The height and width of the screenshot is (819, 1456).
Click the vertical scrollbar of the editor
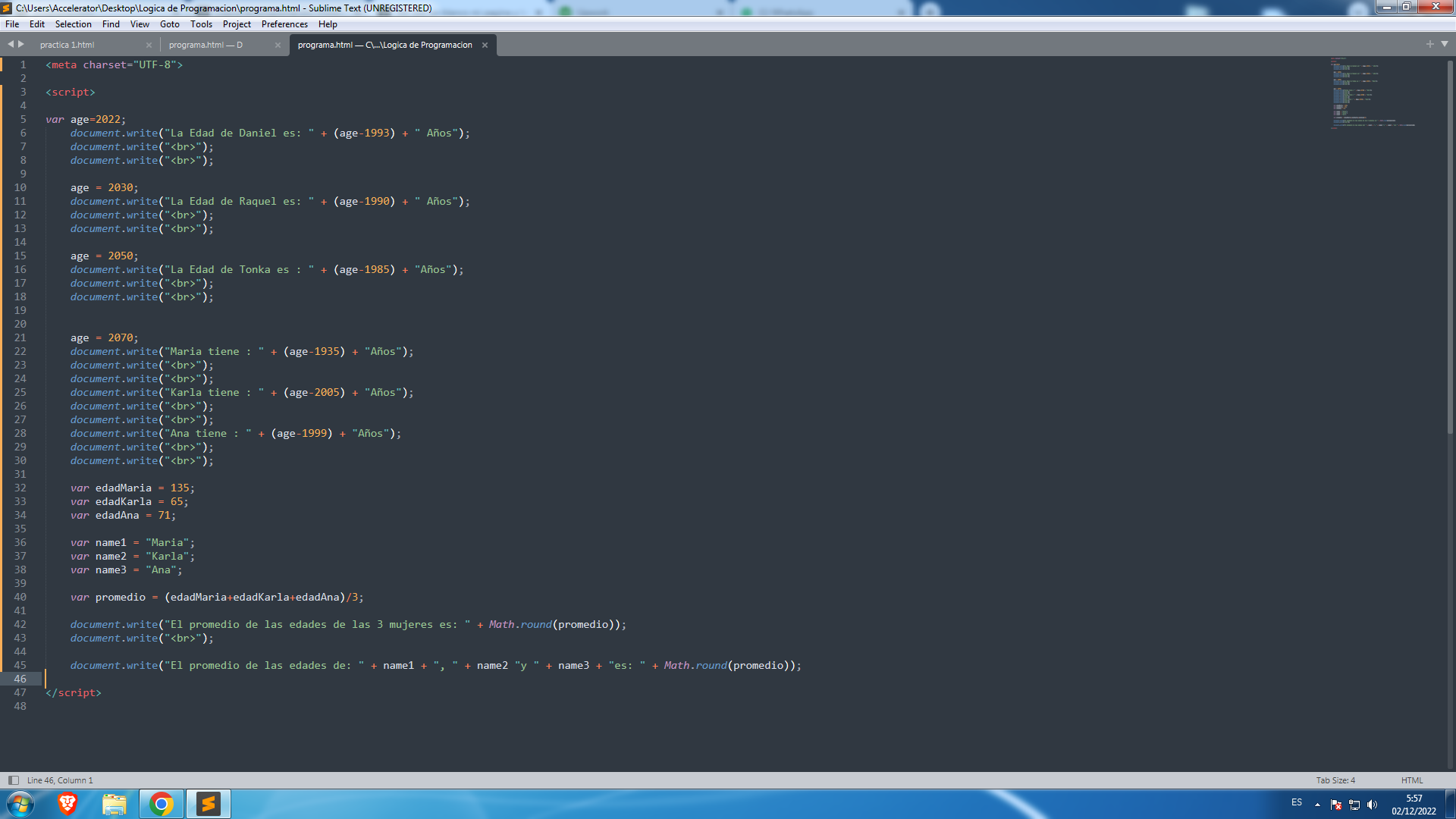click(x=1450, y=246)
